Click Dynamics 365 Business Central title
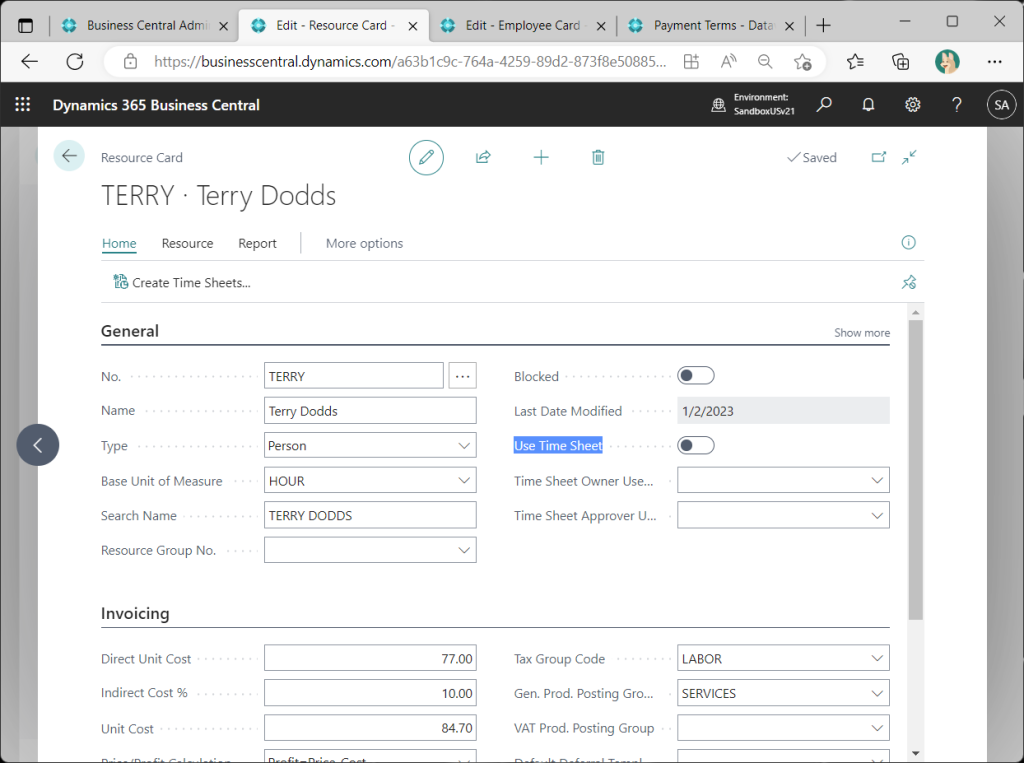Screen dimensions: 1024x763 click(156, 105)
